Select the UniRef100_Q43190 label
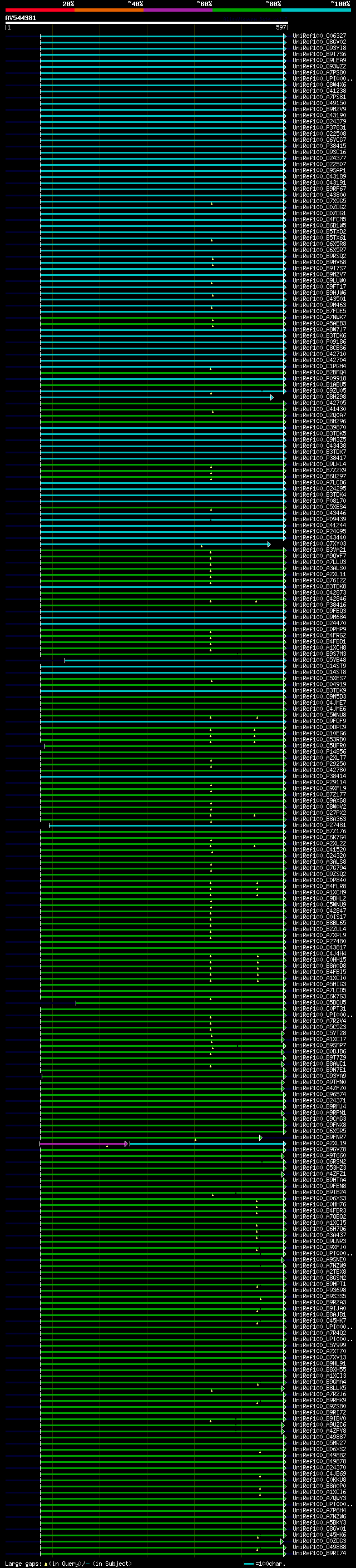The image size is (356, 1568). [x=319, y=116]
